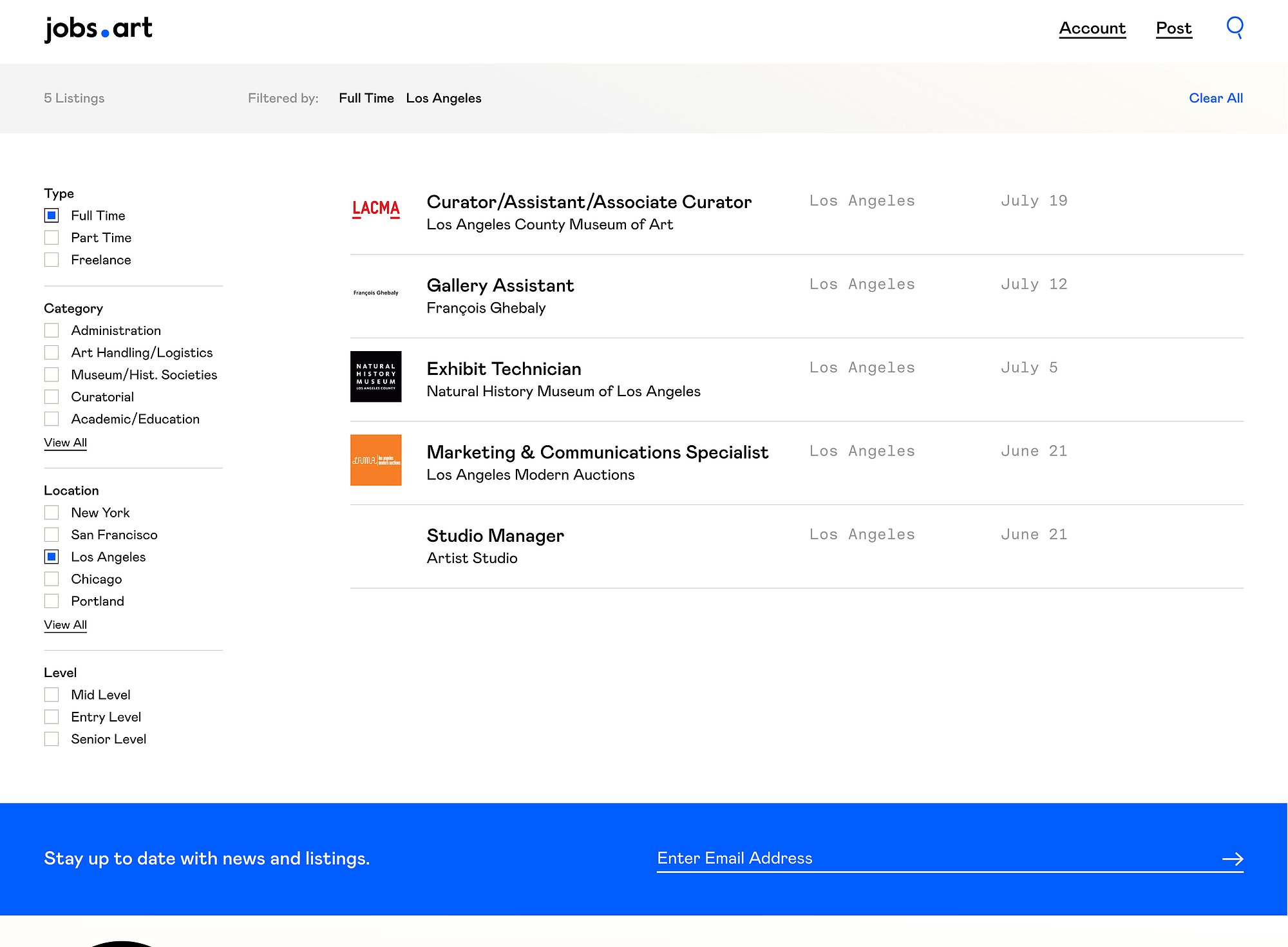
Task: Submit email with the arrow icon
Action: (1232, 858)
